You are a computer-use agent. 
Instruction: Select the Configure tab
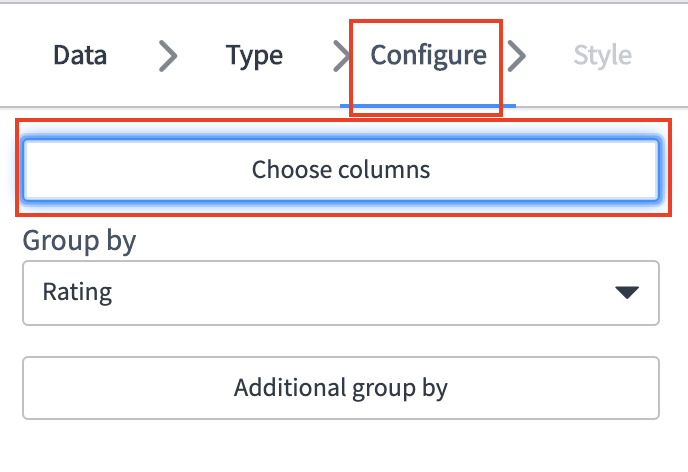tap(428, 55)
